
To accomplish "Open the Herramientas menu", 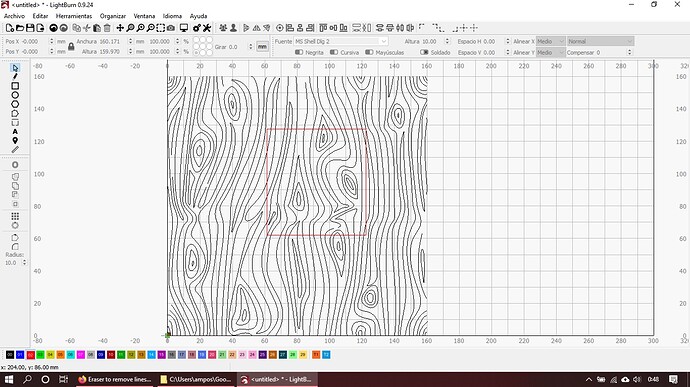I will tap(74, 16).
